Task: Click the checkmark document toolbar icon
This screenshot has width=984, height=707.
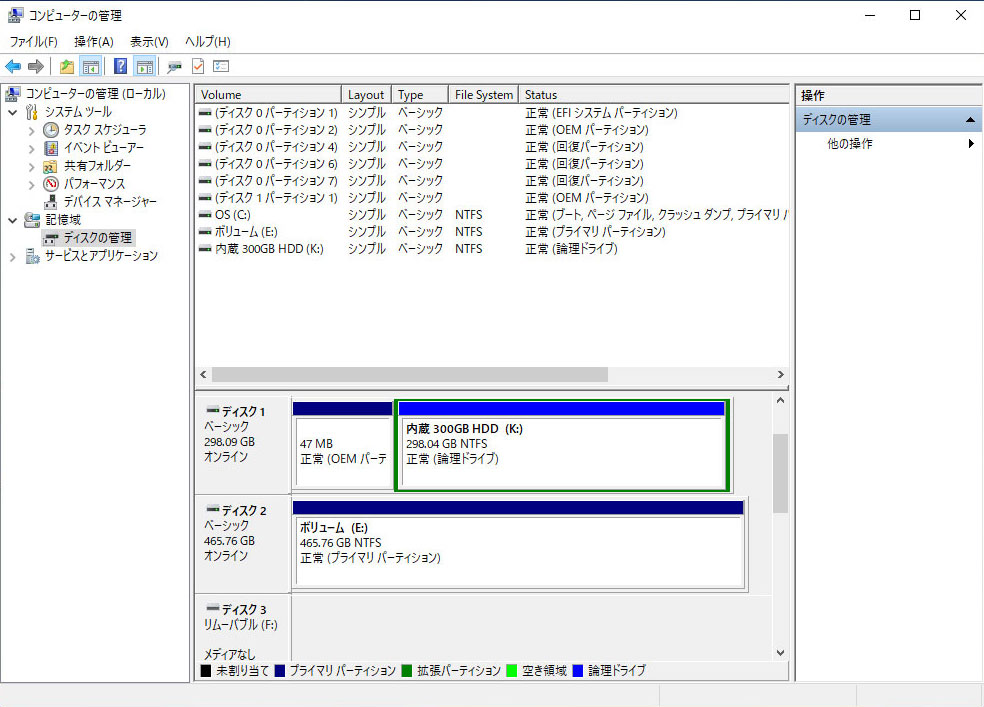Action: click(198, 67)
